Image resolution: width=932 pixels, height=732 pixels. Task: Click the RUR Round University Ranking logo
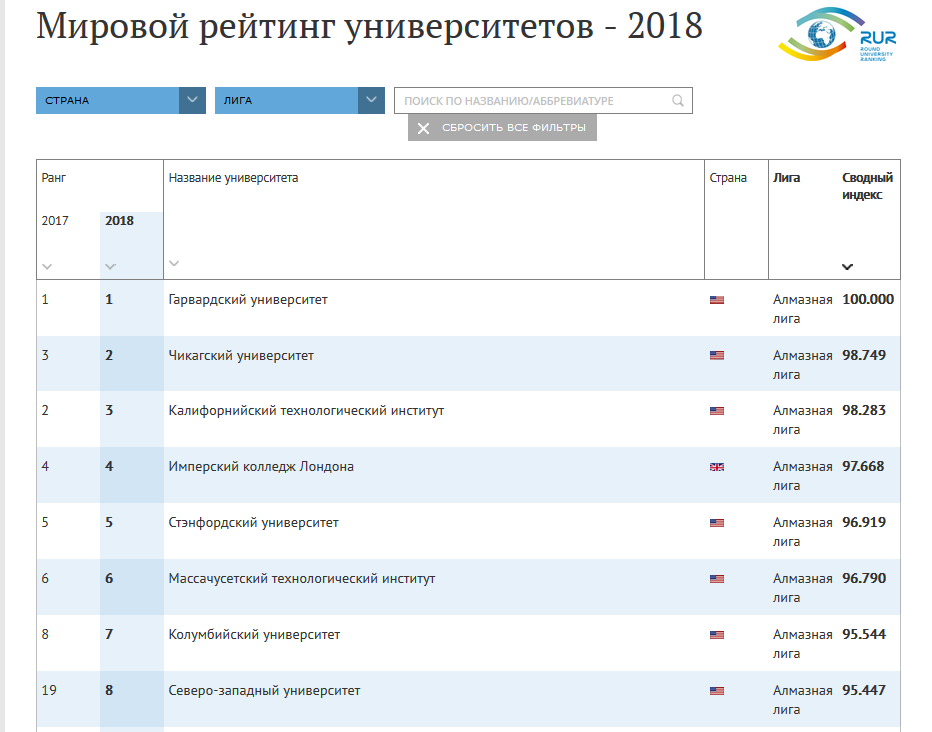[x=838, y=34]
